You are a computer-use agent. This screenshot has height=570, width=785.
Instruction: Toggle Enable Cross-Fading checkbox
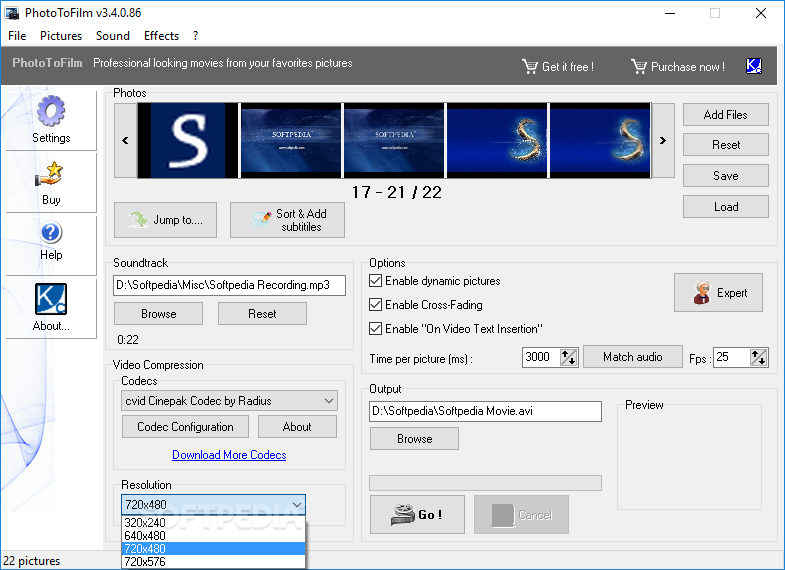[375, 304]
